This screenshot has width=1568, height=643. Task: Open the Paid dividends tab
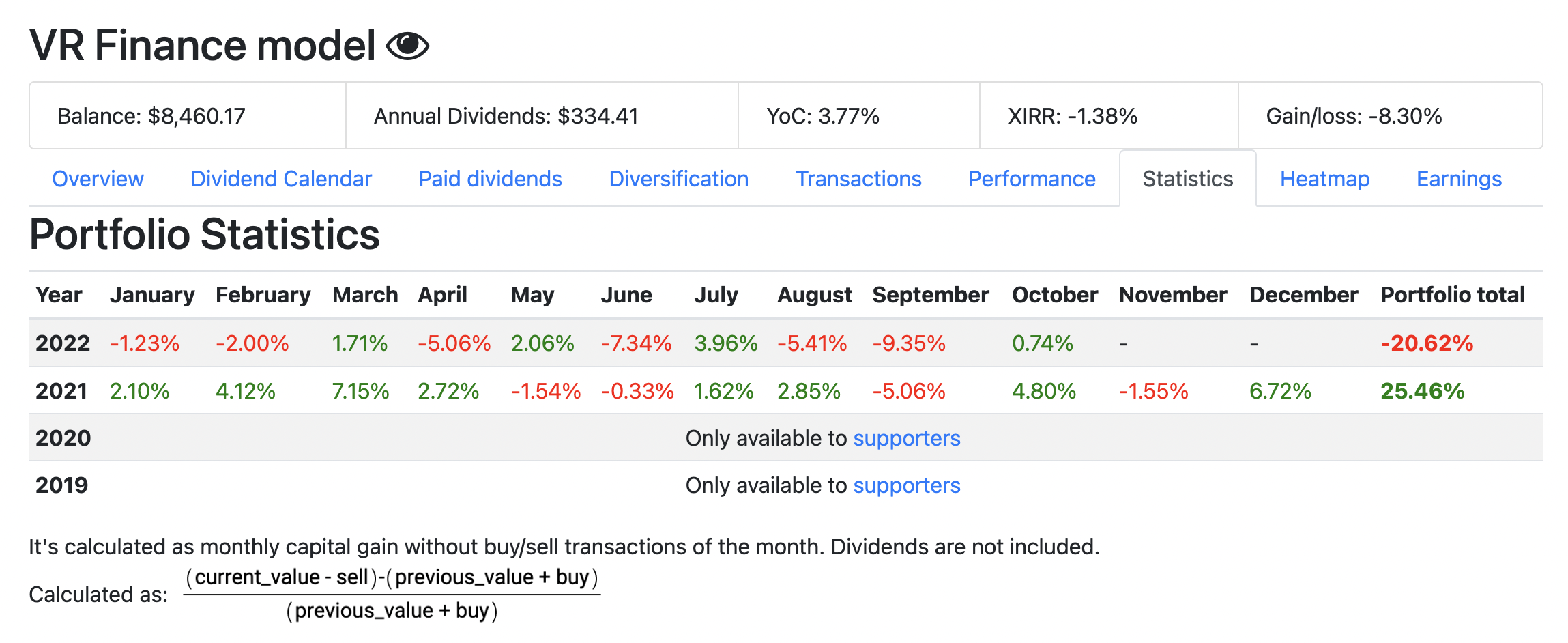pos(490,179)
